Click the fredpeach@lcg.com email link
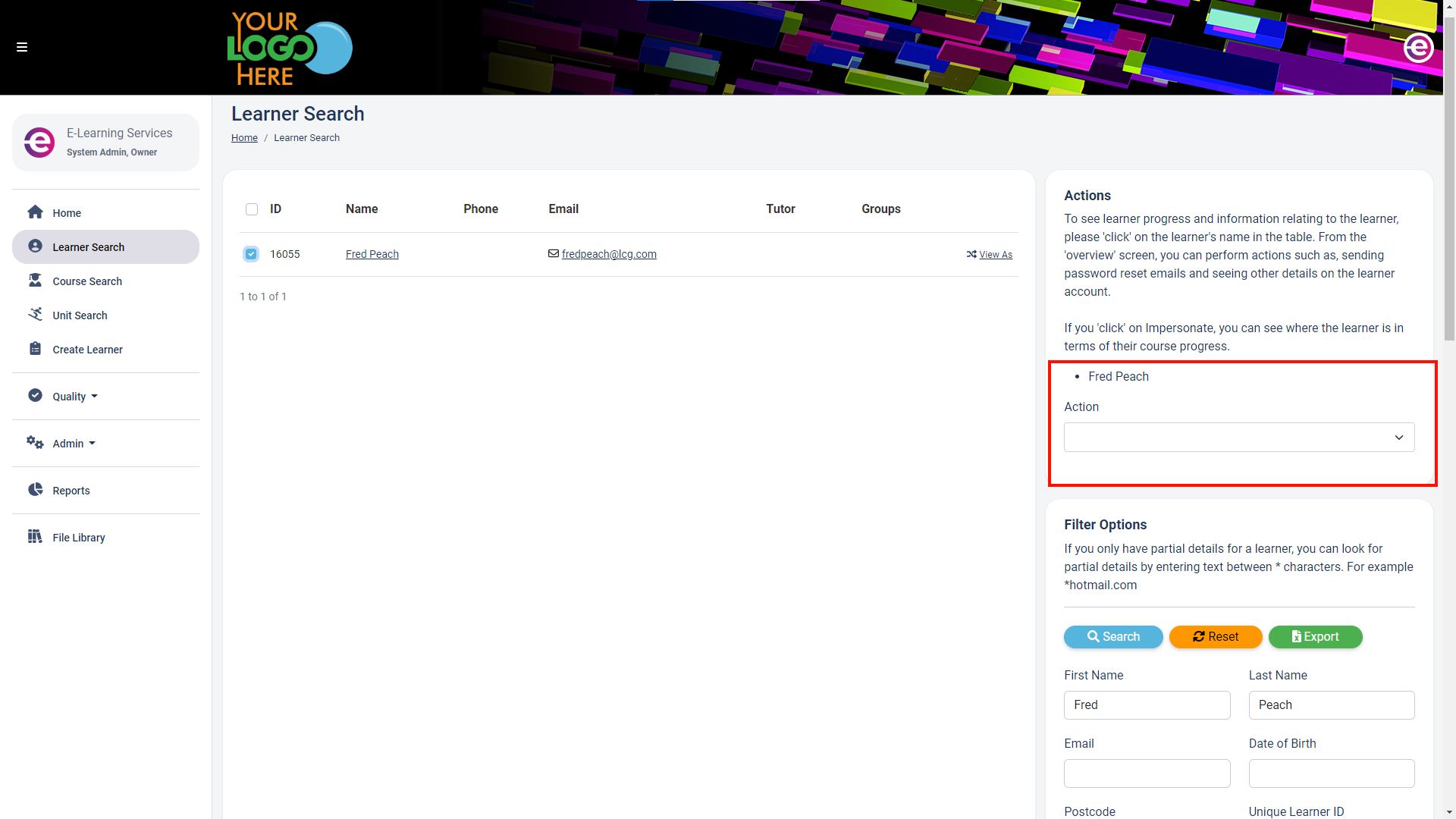The width and height of the screenshot is (1456, 819). coord(609,254)
